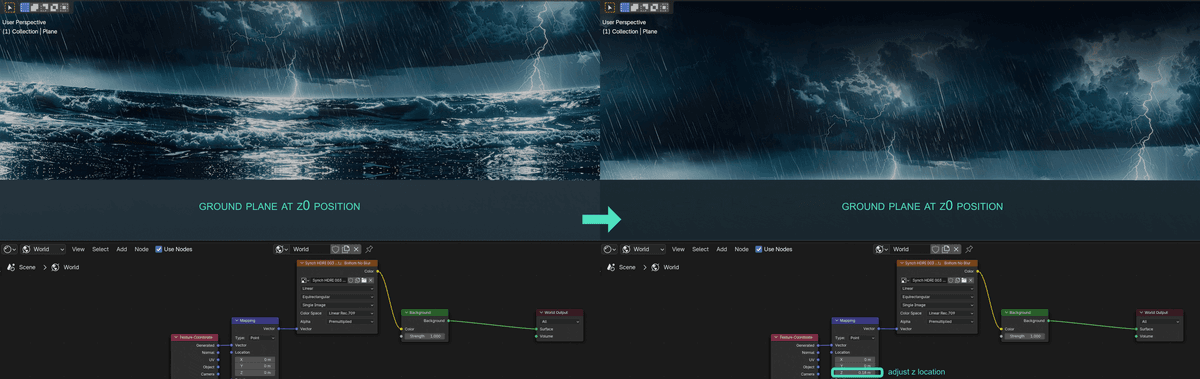Toggle pin icon in right editor header
The width and height of the screenshot is (1200, 379).
[969, 249]
